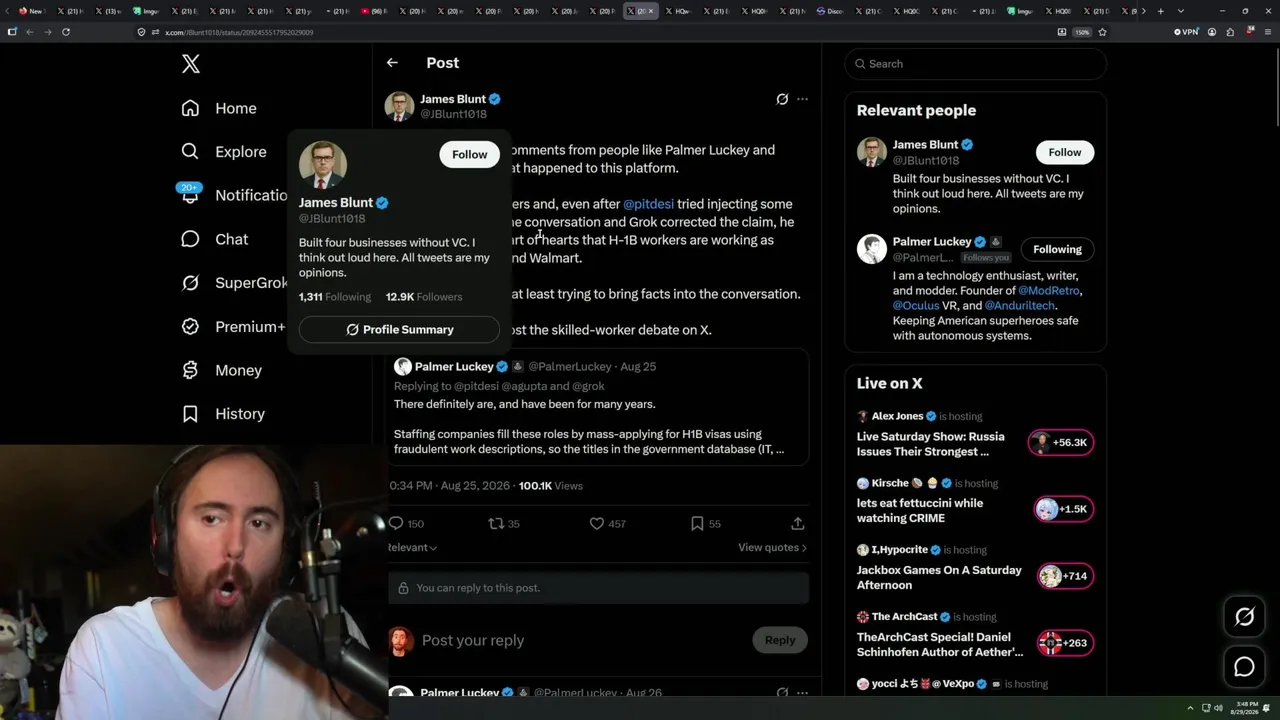Click the share icon on the post
This screenshot has width=1280, height=720.
point(797,523)
